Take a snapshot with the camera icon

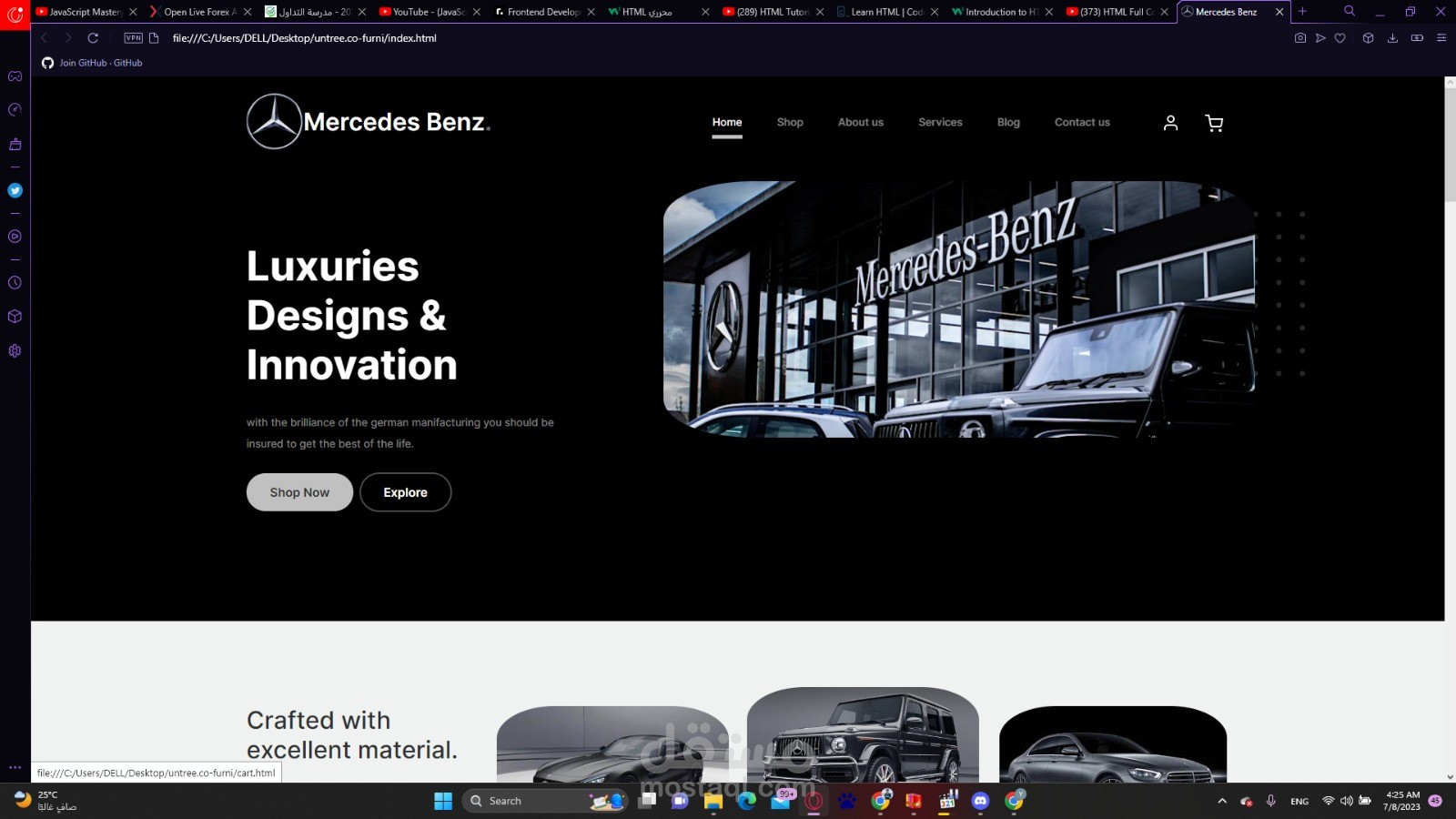click(1299, 38)
